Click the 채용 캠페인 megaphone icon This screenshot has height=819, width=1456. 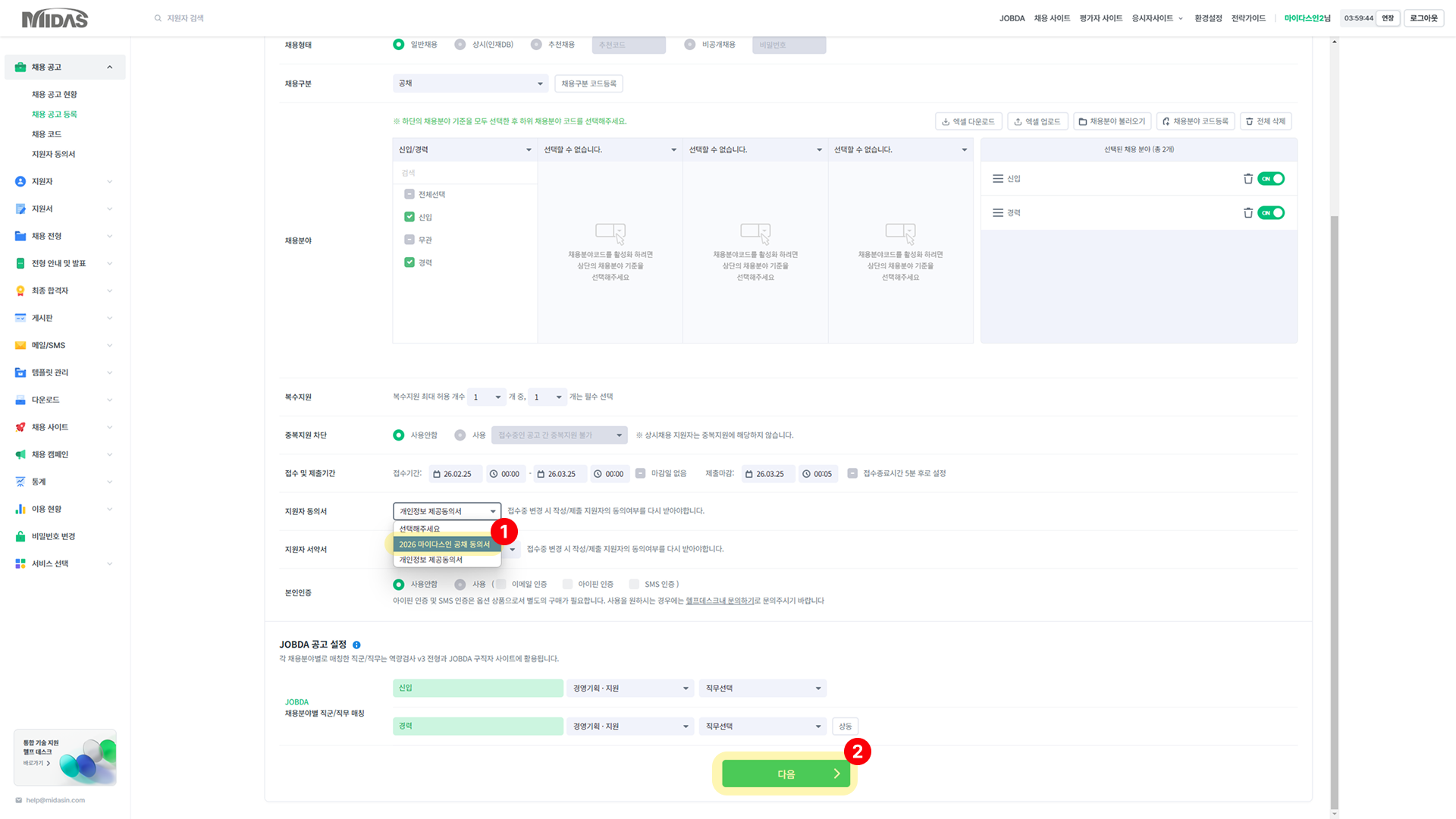(20, 455)
